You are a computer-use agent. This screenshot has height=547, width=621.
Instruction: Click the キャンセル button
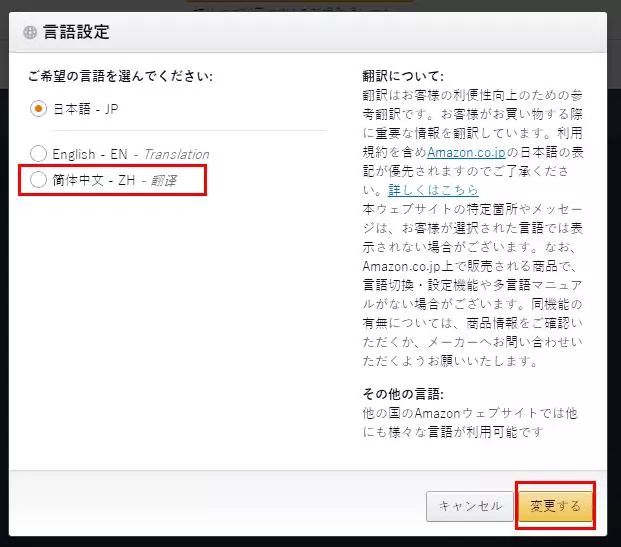[x=470, y=506]
